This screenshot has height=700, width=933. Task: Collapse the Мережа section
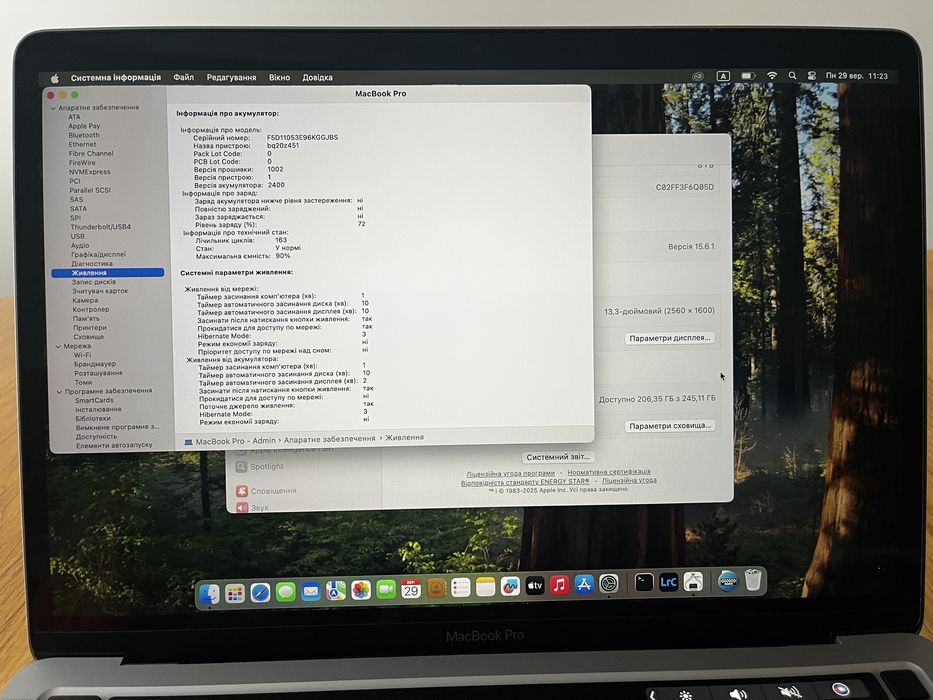click(x=58, y=346)
